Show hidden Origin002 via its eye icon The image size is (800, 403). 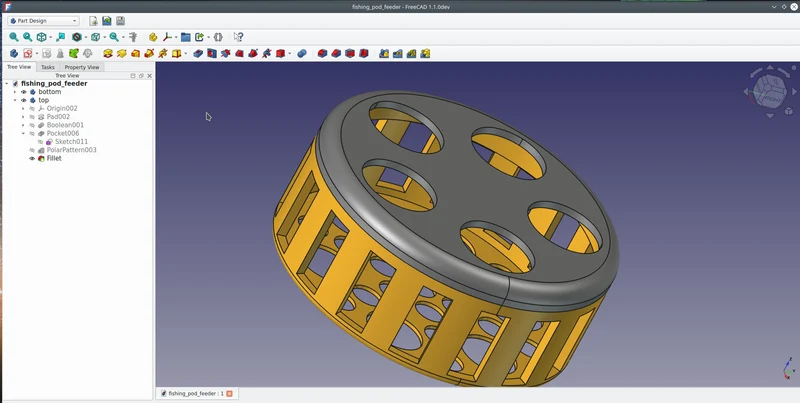click(32, 109)
